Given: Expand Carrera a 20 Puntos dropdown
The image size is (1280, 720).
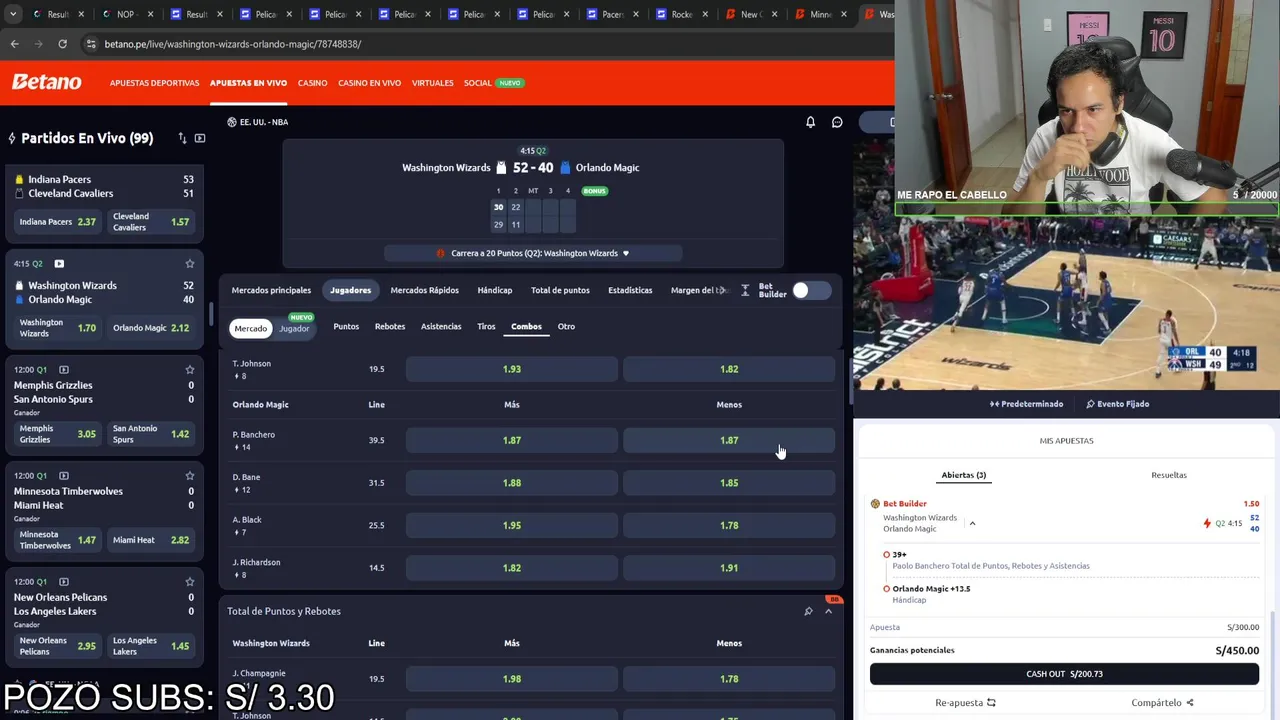Looking at the screenshot, I should [x=626, y=253].
